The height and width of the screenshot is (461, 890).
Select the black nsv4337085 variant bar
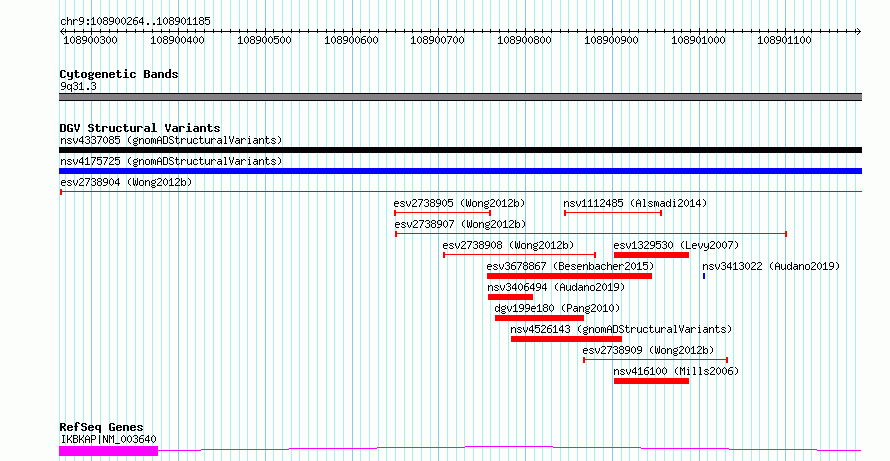[460, 150]
